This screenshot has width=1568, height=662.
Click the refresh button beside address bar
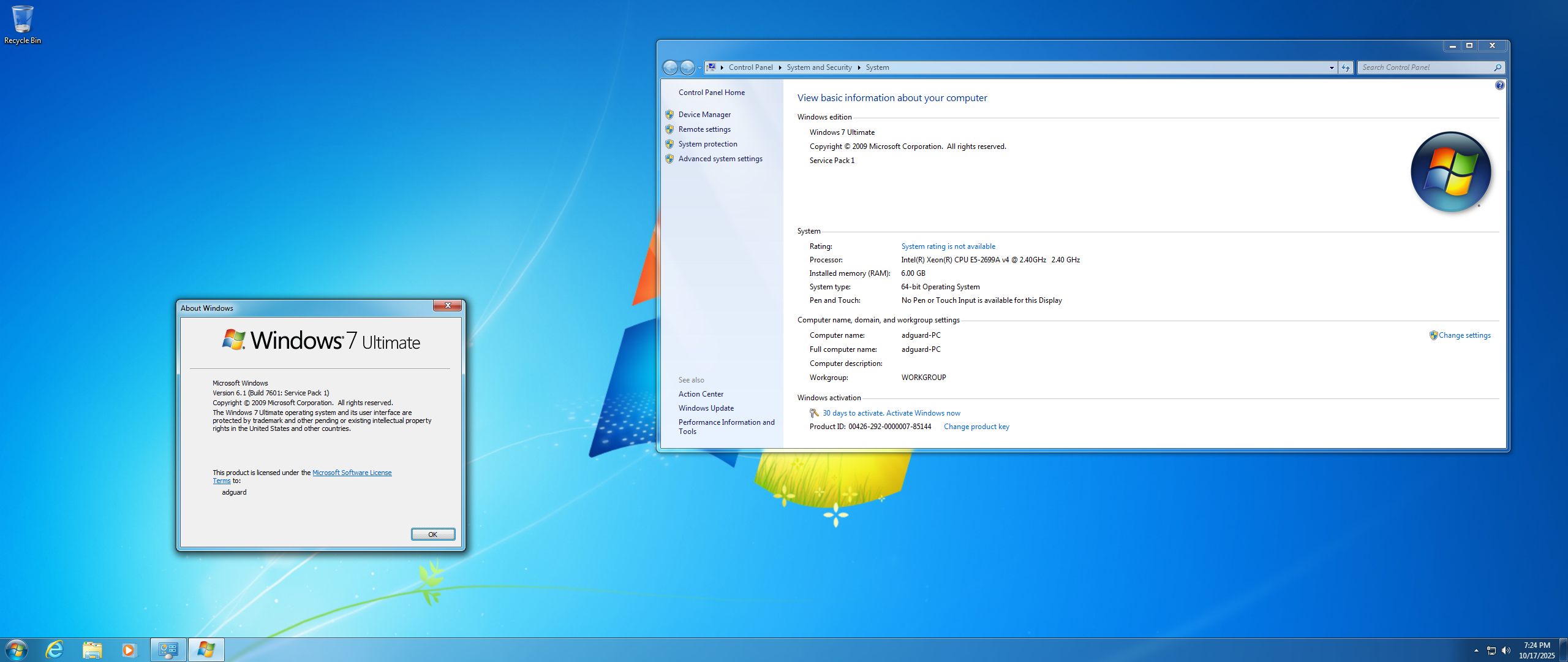pyautogui.click(x=1345, y=67)
